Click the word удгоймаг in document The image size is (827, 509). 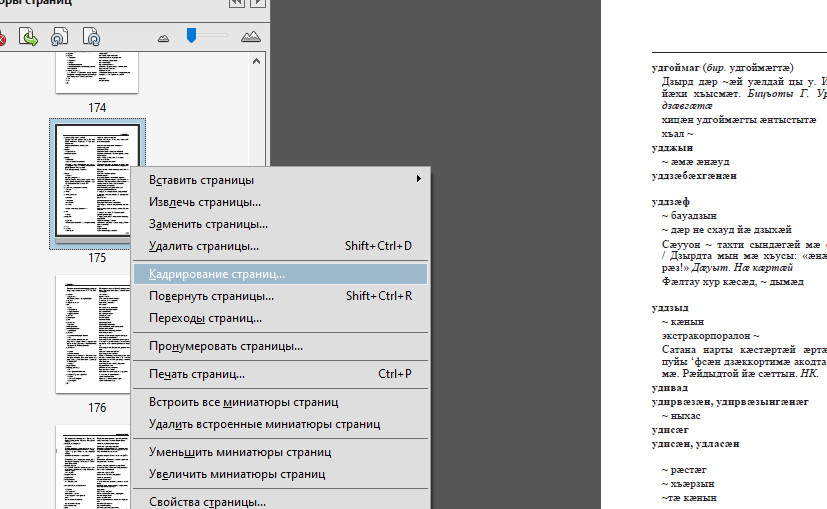676,68
